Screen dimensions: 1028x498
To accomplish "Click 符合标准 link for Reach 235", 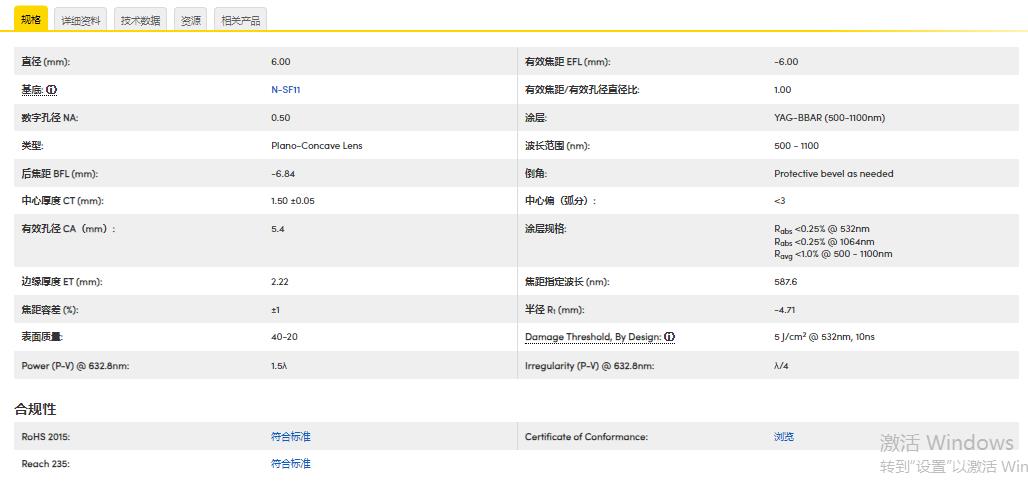I will [290, 464].
